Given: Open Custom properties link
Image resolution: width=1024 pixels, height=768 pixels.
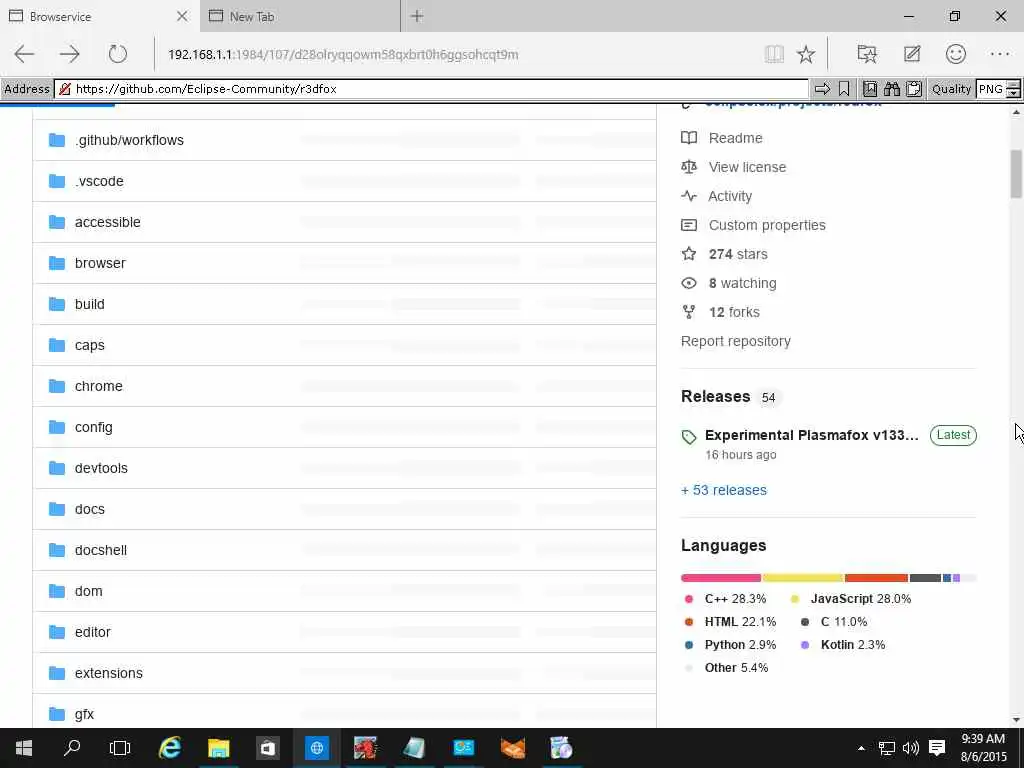Looking at the screenshot, I should (767, 225).
